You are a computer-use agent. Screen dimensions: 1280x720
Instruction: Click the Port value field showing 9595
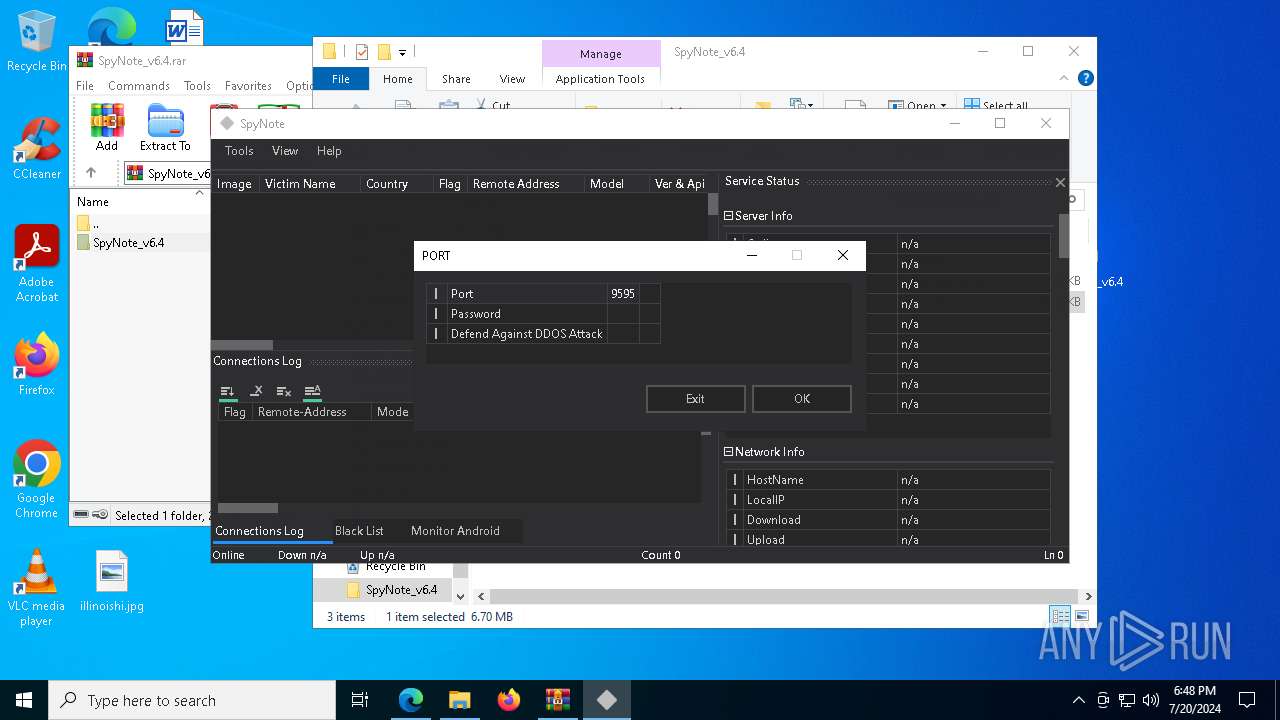pos(623,293)
